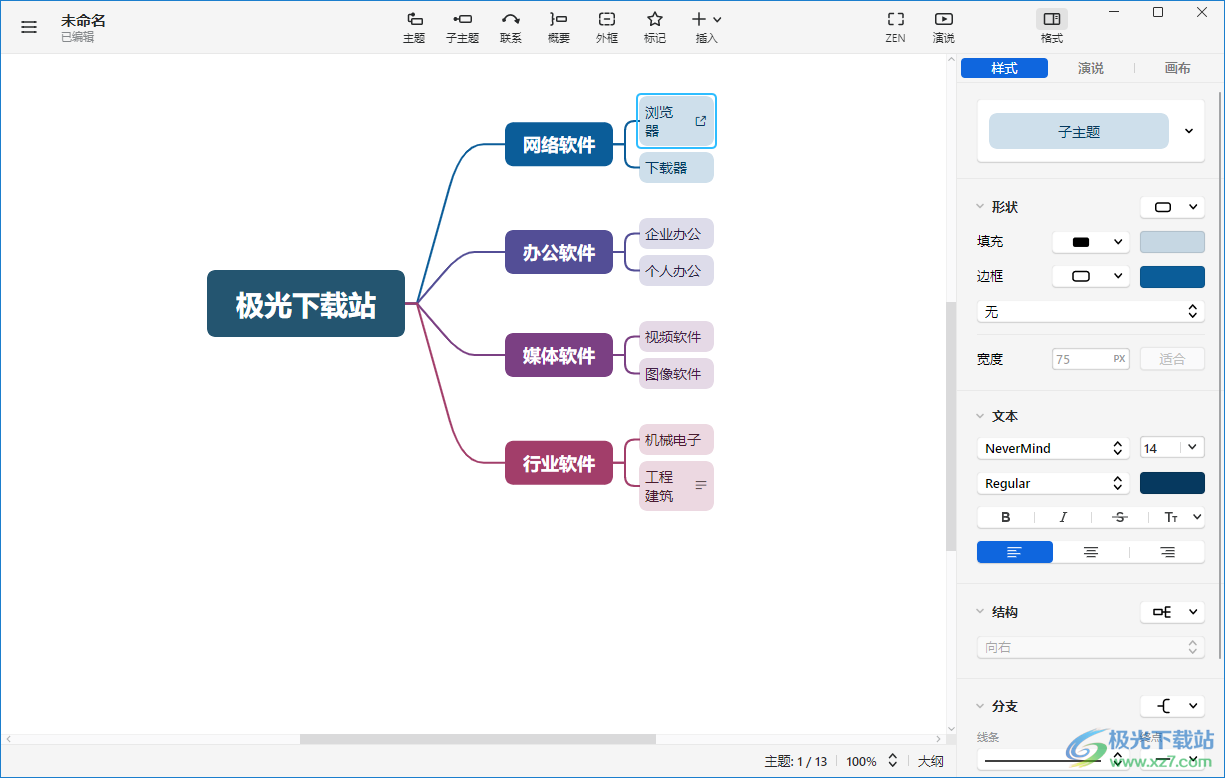This screenshot has width=1225, height=778.
Task: Toggle the 格式 format panel
Action: coord(1052,27)
